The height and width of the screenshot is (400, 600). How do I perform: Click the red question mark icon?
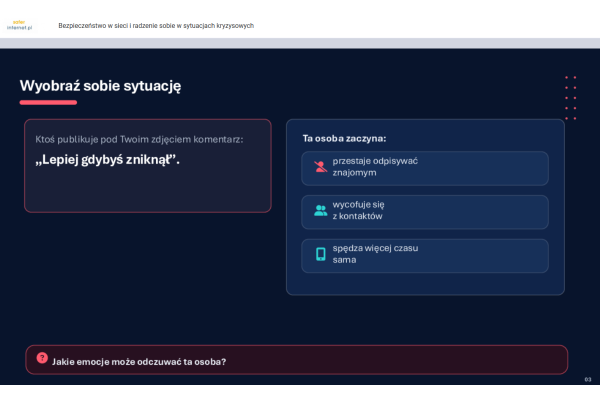coord(42,358)
